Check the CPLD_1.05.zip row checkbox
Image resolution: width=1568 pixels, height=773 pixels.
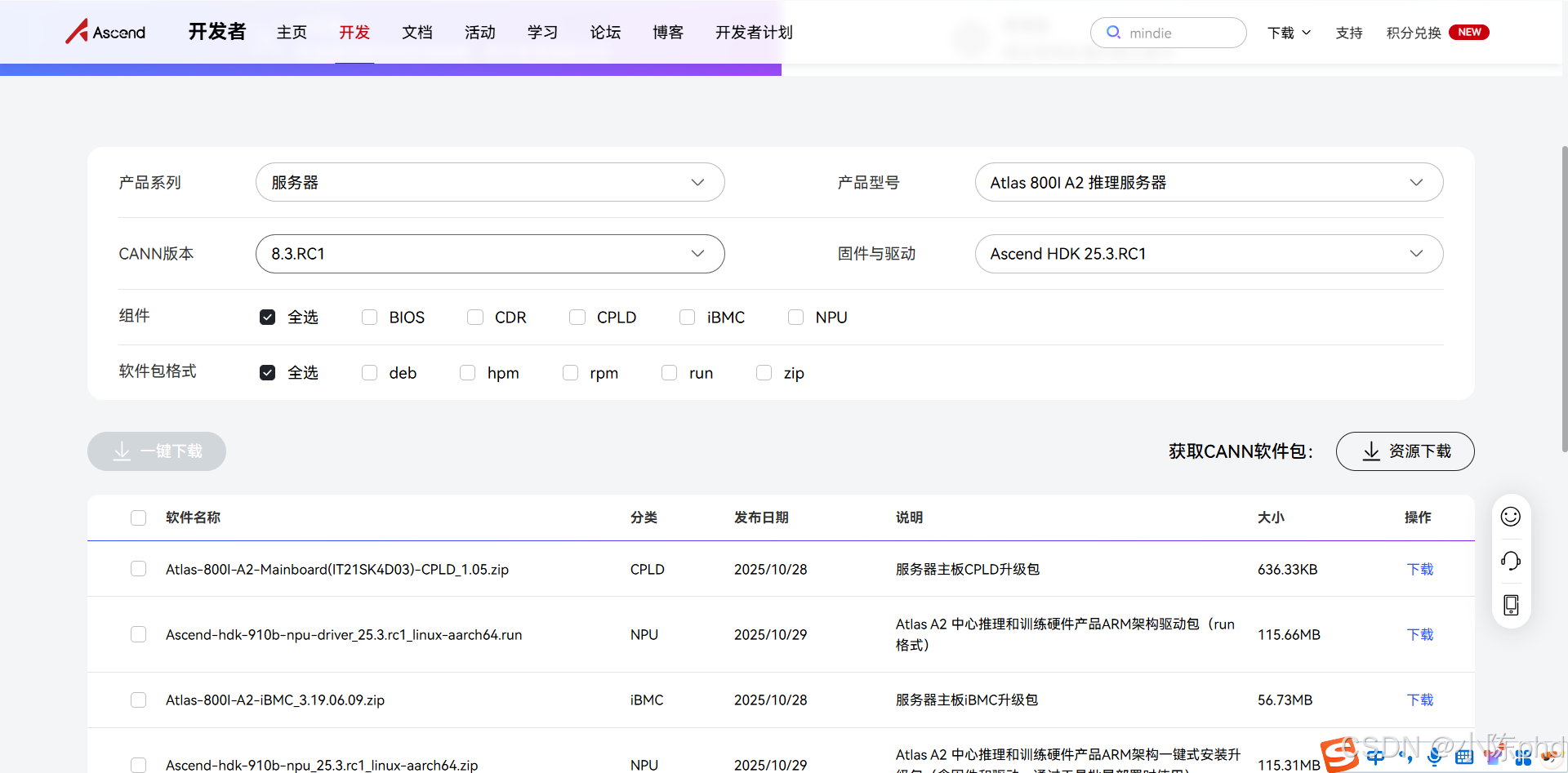[139, 569]
